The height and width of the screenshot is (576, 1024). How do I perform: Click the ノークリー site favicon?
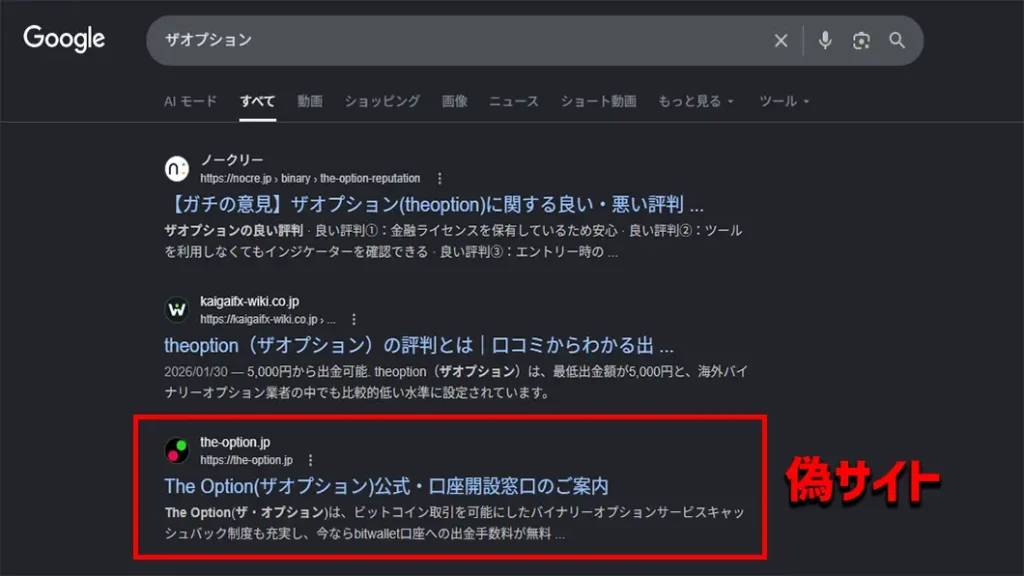click(x=176, y=168)
